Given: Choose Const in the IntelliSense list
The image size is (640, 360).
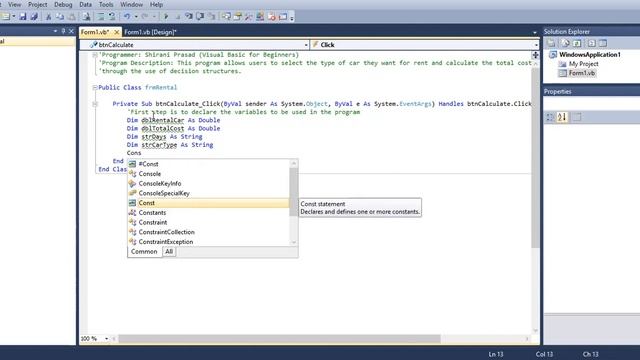Looking at the screenshot, I should tap(208, 203).
